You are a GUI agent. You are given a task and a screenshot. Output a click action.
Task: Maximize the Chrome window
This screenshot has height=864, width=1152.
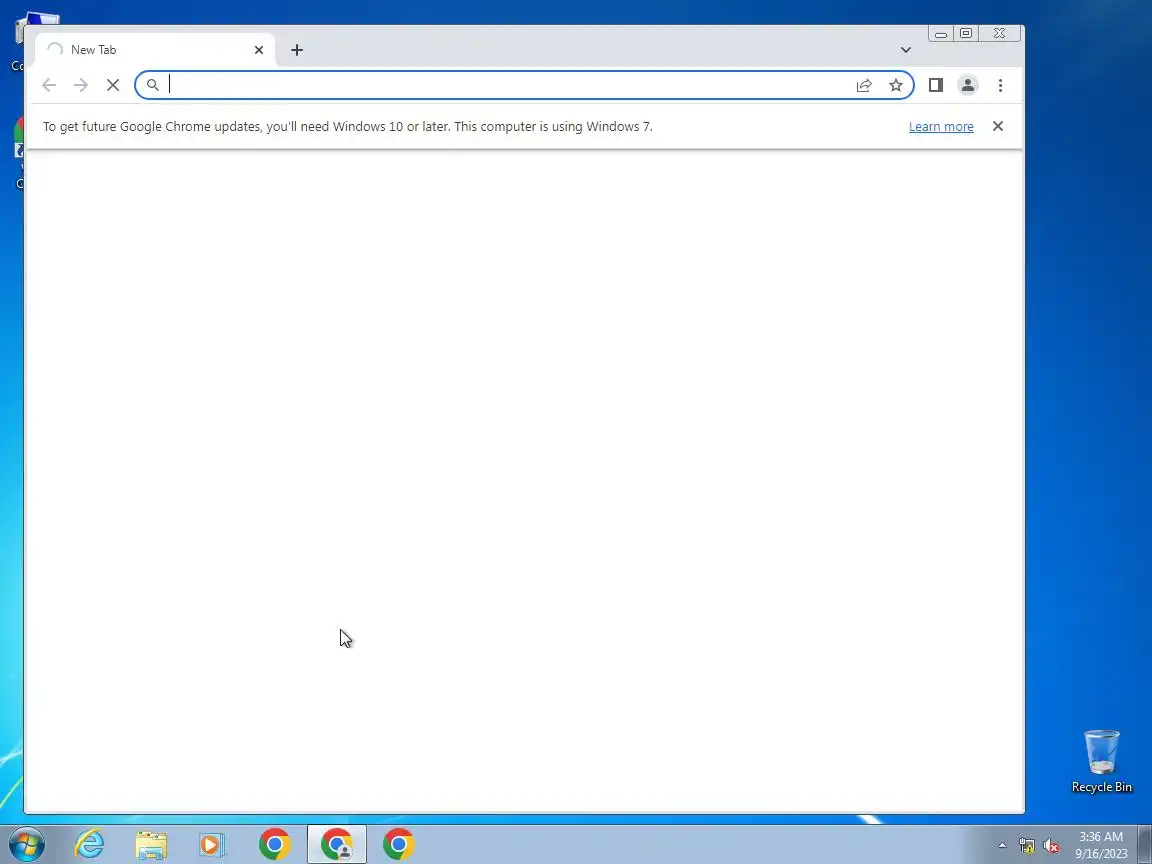tap(966, 34)
